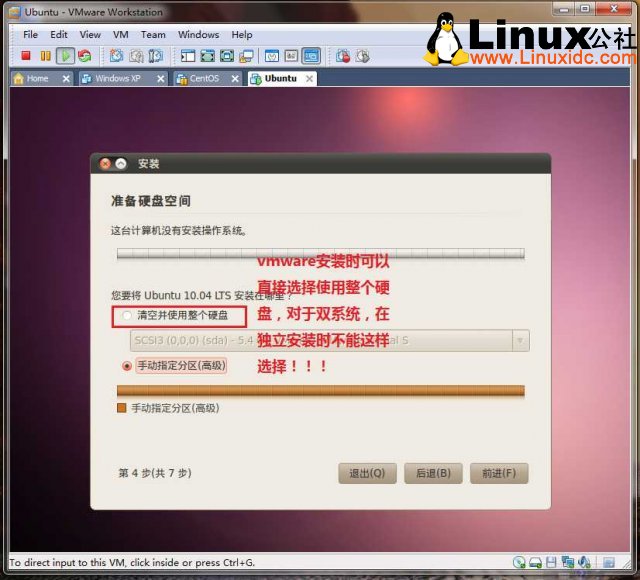
Task: Click the 这台计算机没有安装操作系统 text
Action: 179,231
